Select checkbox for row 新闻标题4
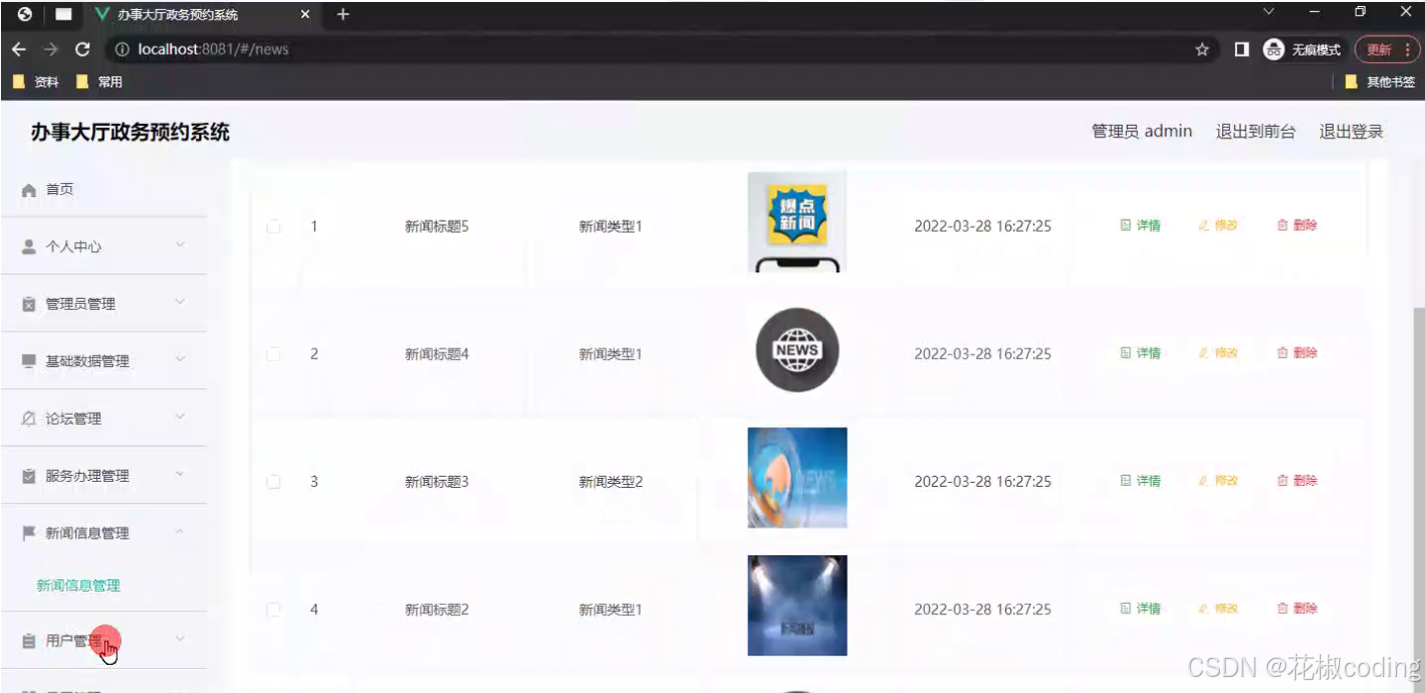 (273, 354)
